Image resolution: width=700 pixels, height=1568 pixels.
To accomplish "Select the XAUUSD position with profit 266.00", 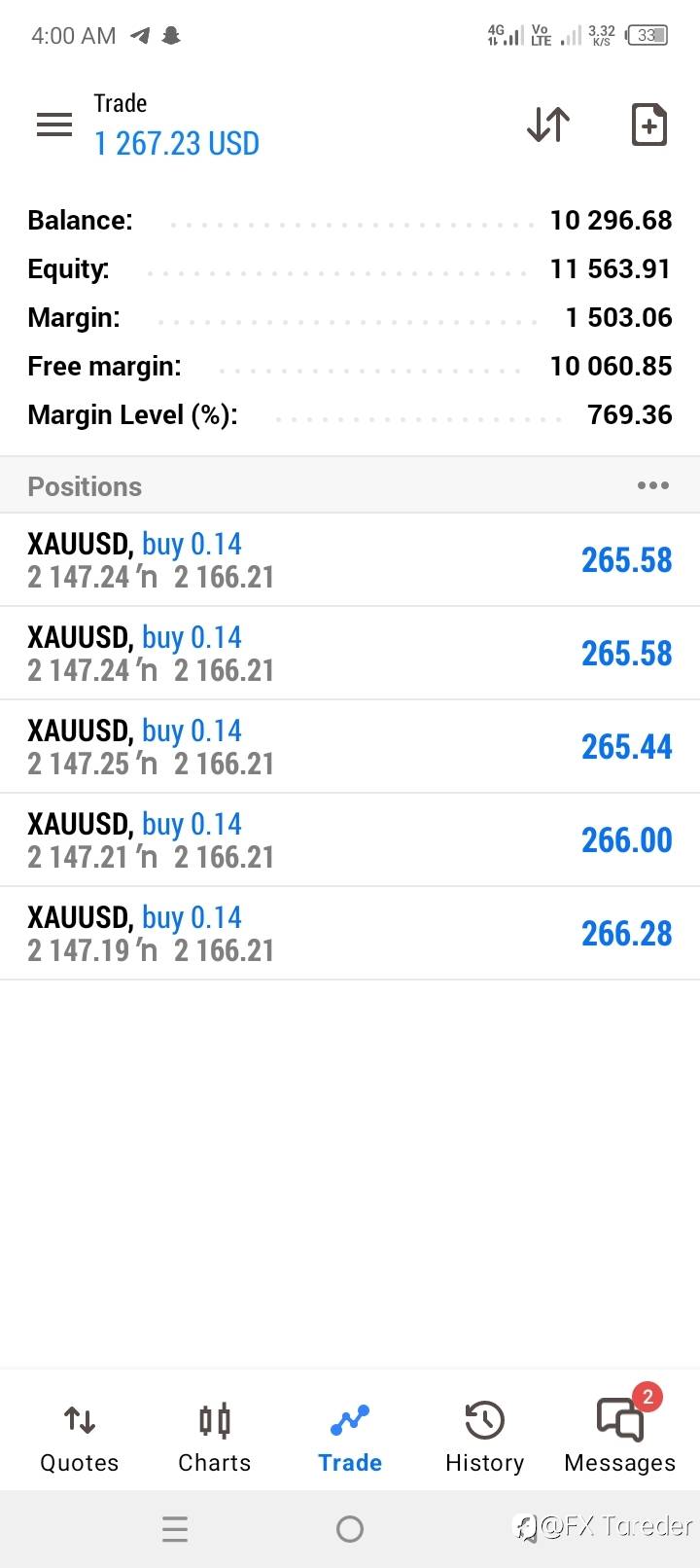I will (350, 839).
